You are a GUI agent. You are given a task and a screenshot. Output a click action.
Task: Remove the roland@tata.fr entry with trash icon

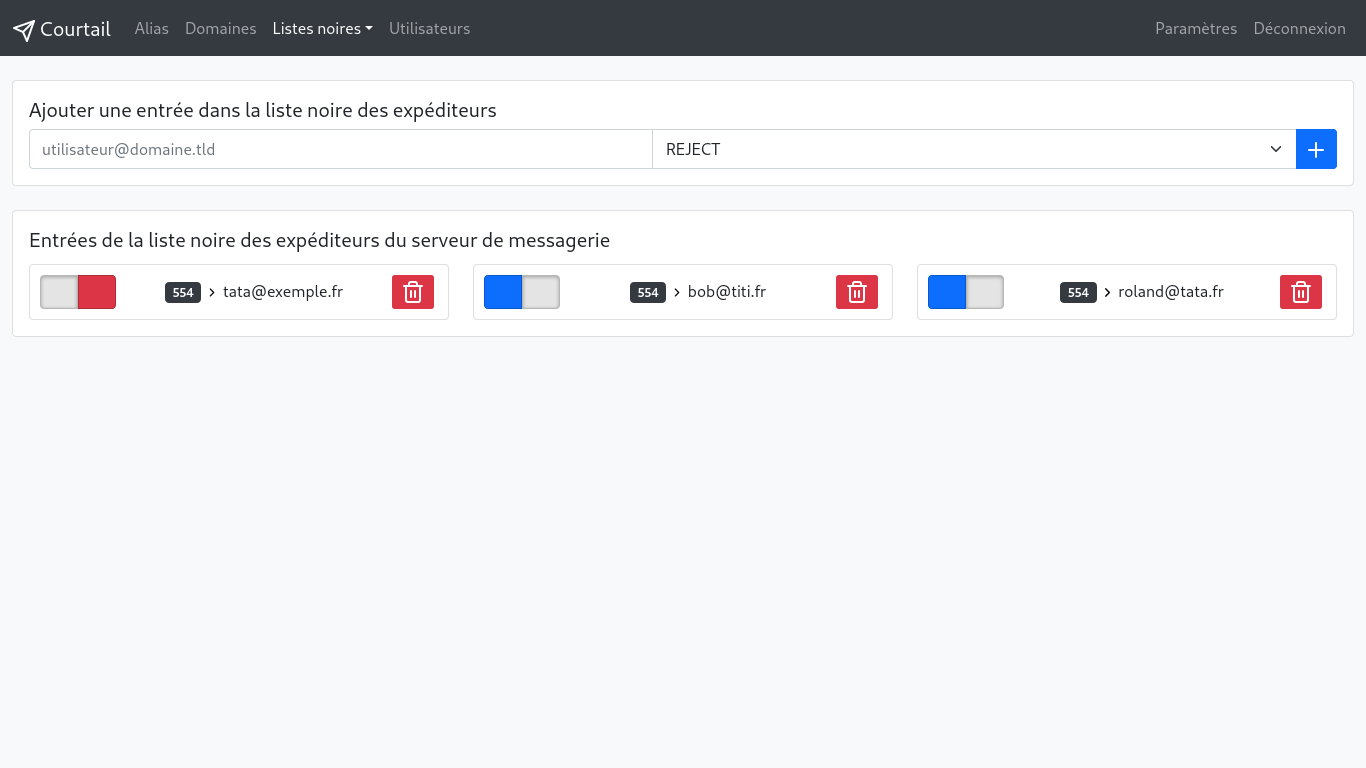(1301, 292)
